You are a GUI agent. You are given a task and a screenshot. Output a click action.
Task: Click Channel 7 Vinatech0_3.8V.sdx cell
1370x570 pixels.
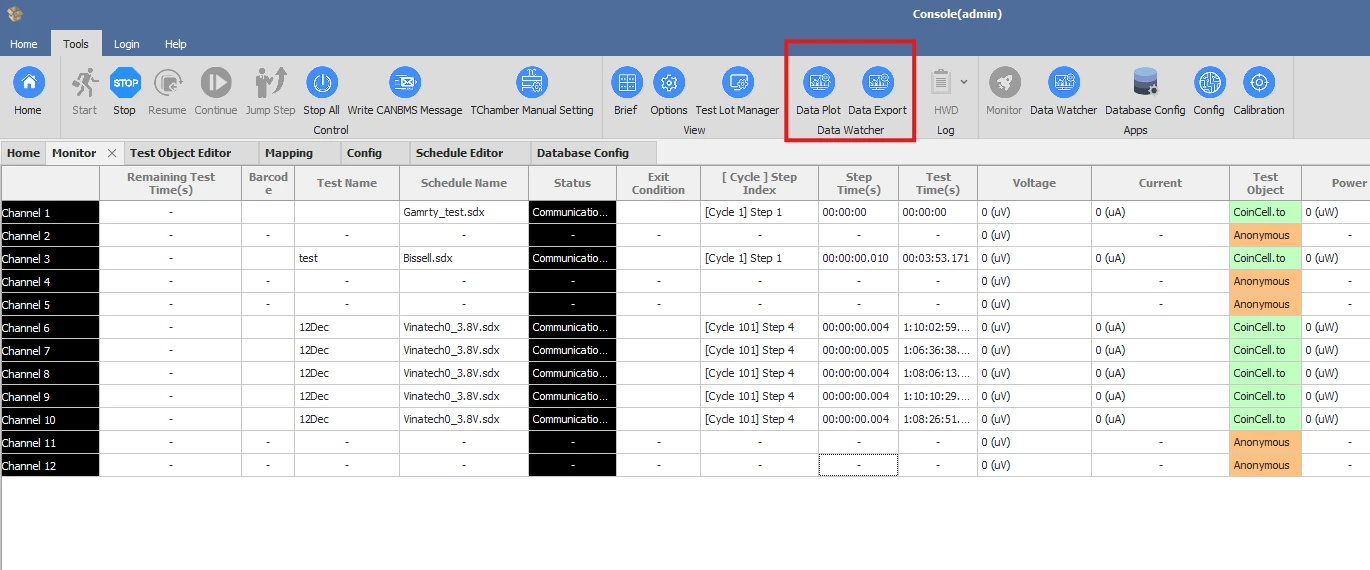tap(464, 350)
